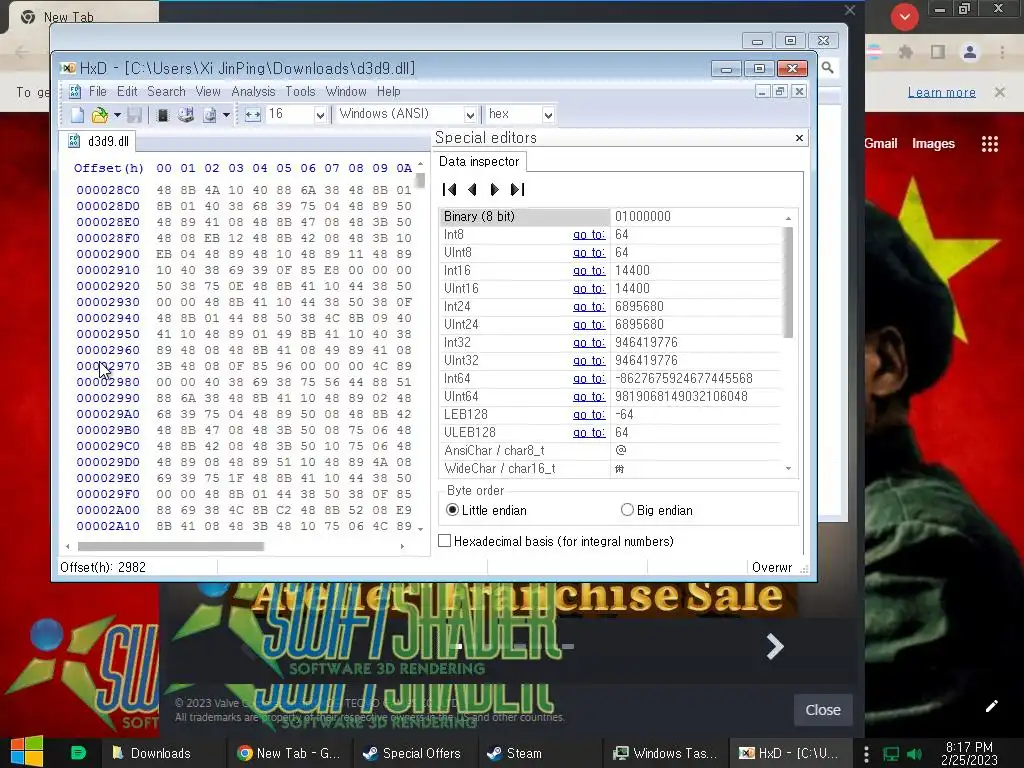Click 'go to:' link for Int24
This screenshot has height=768, width=1024.
(x=589, y=307)
